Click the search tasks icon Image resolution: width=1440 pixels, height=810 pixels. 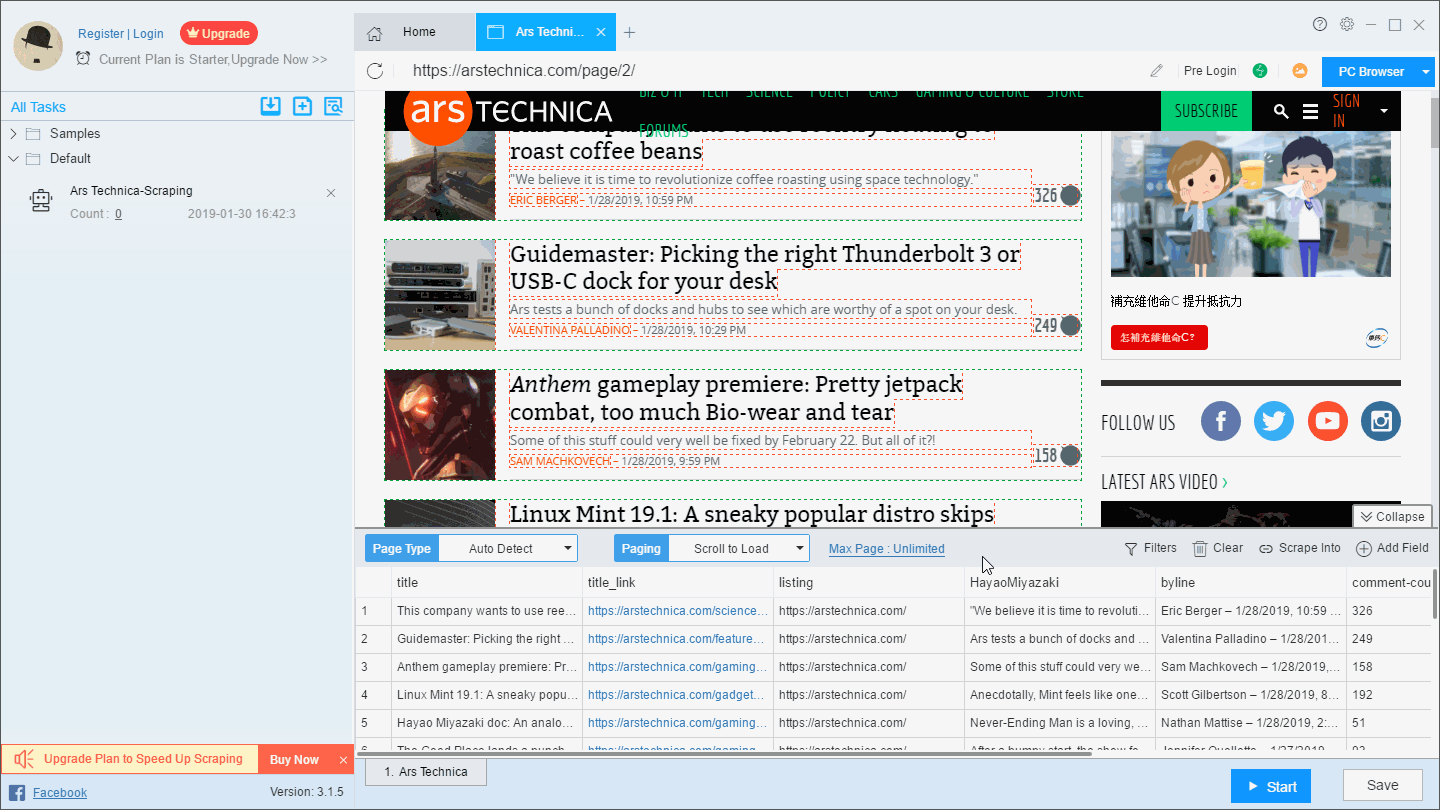[333, 106]
